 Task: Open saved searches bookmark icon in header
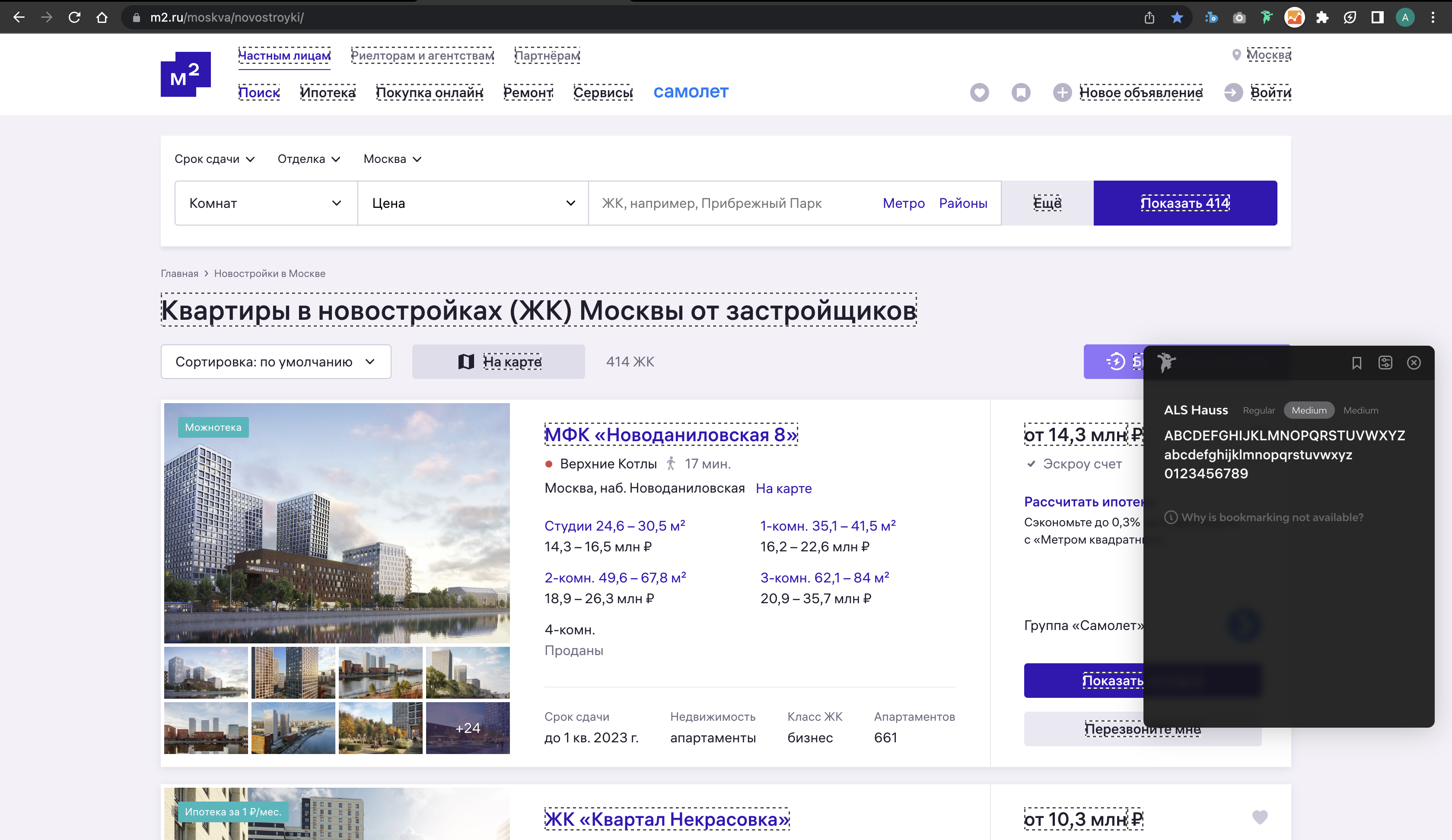(x=1020, y=92)
